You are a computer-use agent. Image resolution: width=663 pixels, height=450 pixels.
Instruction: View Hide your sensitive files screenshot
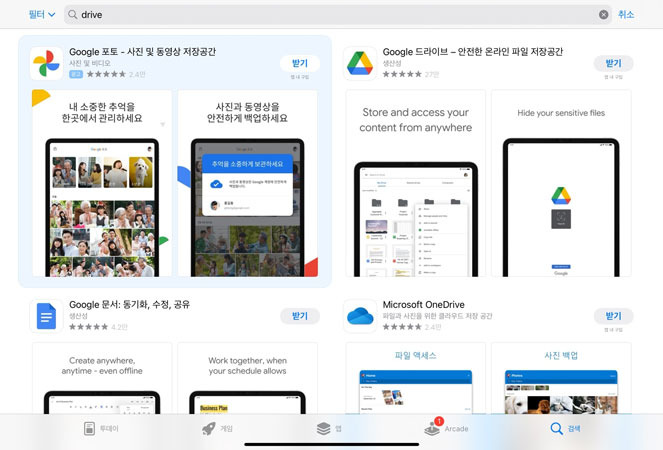[x=561, y=183]
